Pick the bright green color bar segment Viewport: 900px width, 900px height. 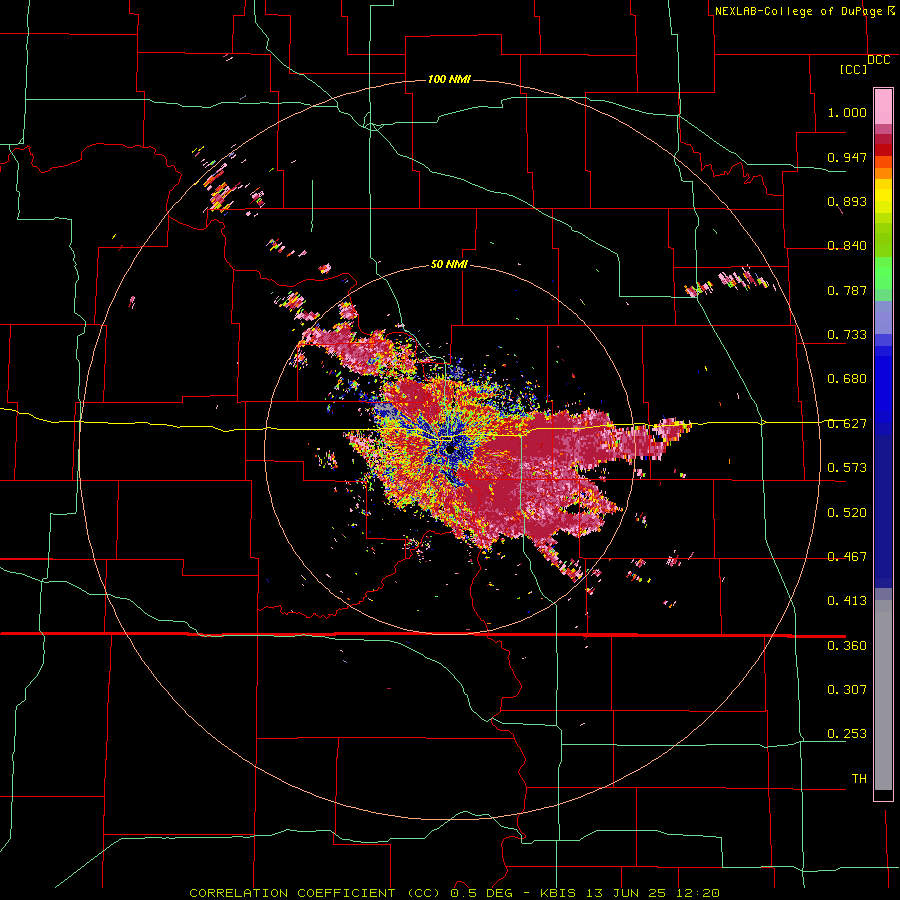pyautogui.click(x=883, y=273)
